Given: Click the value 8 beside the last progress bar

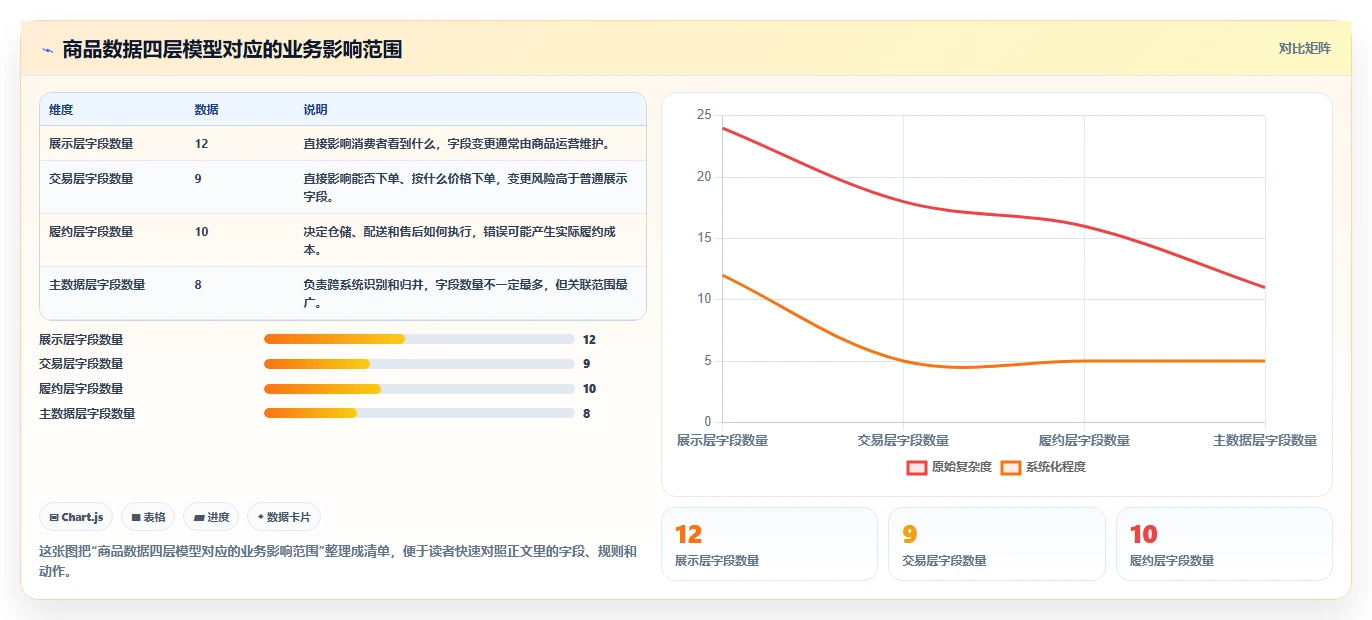Looking at the screenshot, I should pos(586,414).
